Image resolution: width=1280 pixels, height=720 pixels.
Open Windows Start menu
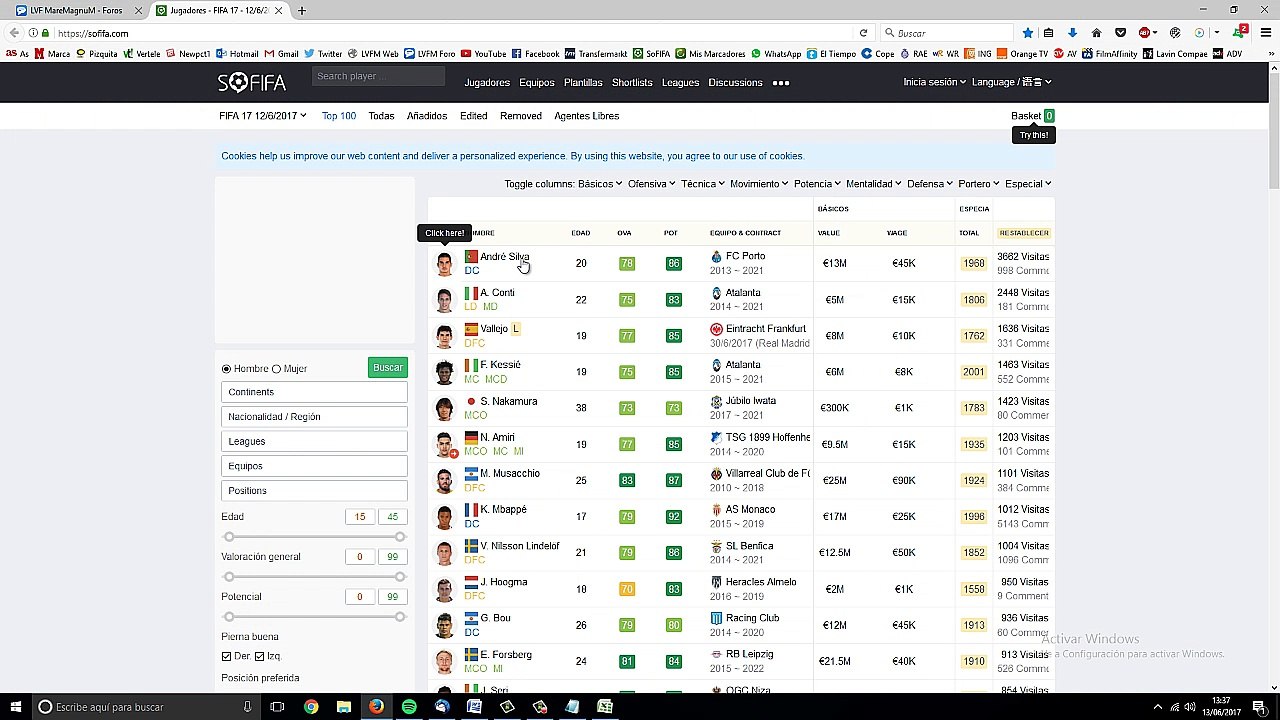pos(16,707)
